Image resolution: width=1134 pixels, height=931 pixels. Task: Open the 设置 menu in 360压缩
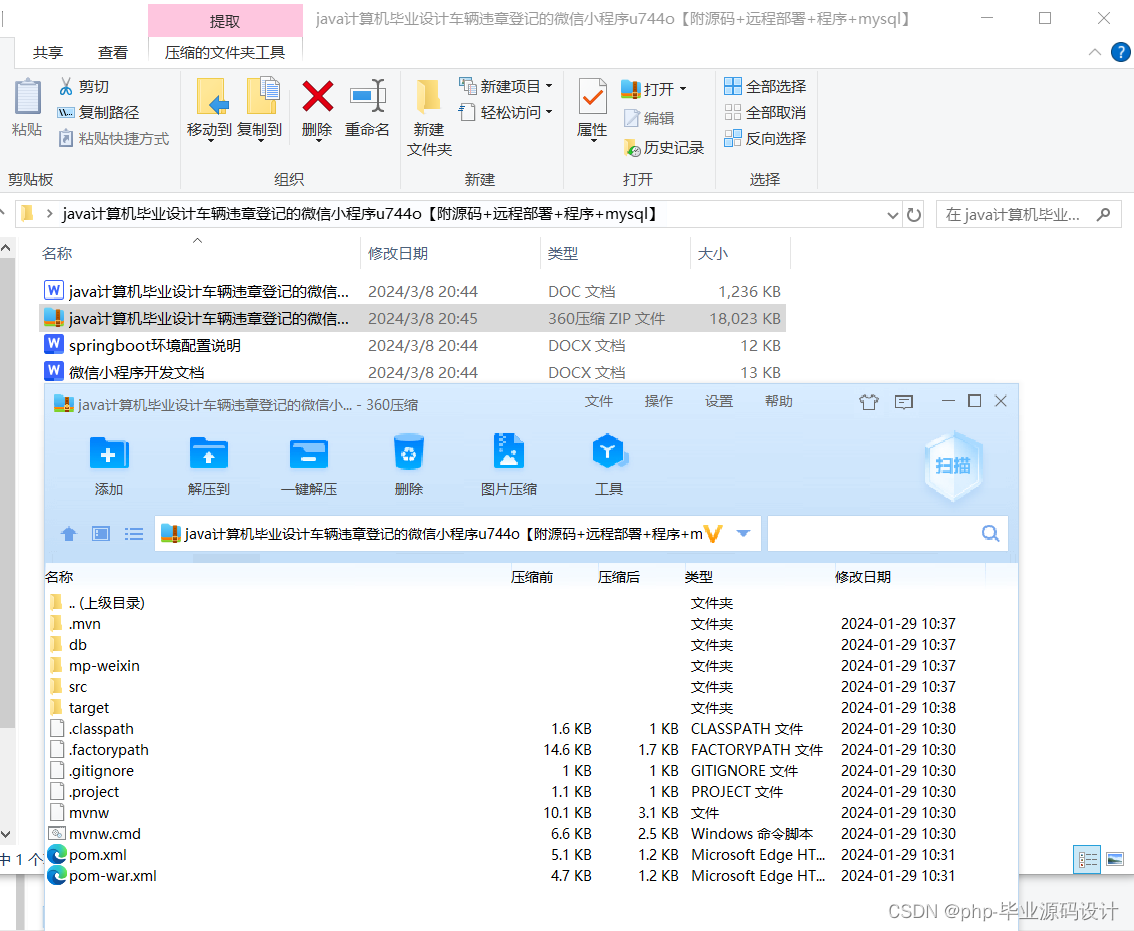click(718, 401)
